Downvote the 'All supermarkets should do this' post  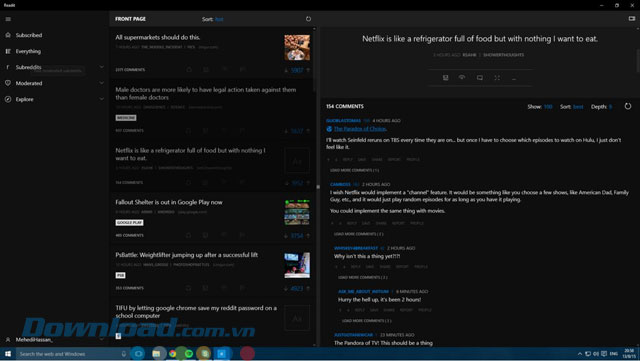(286, 70)
